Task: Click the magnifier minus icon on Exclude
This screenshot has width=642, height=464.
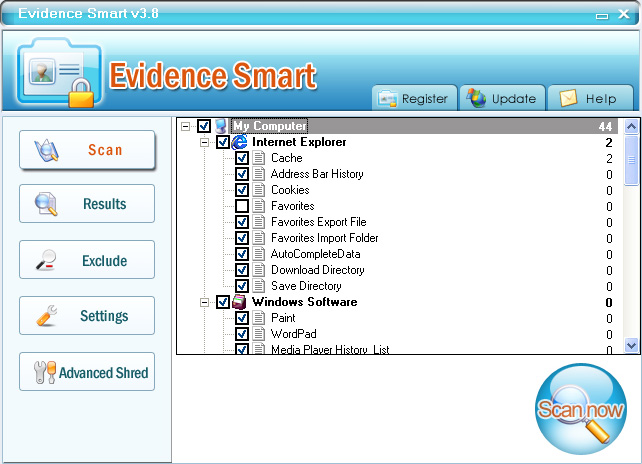Action: click(x=46, y=260)
